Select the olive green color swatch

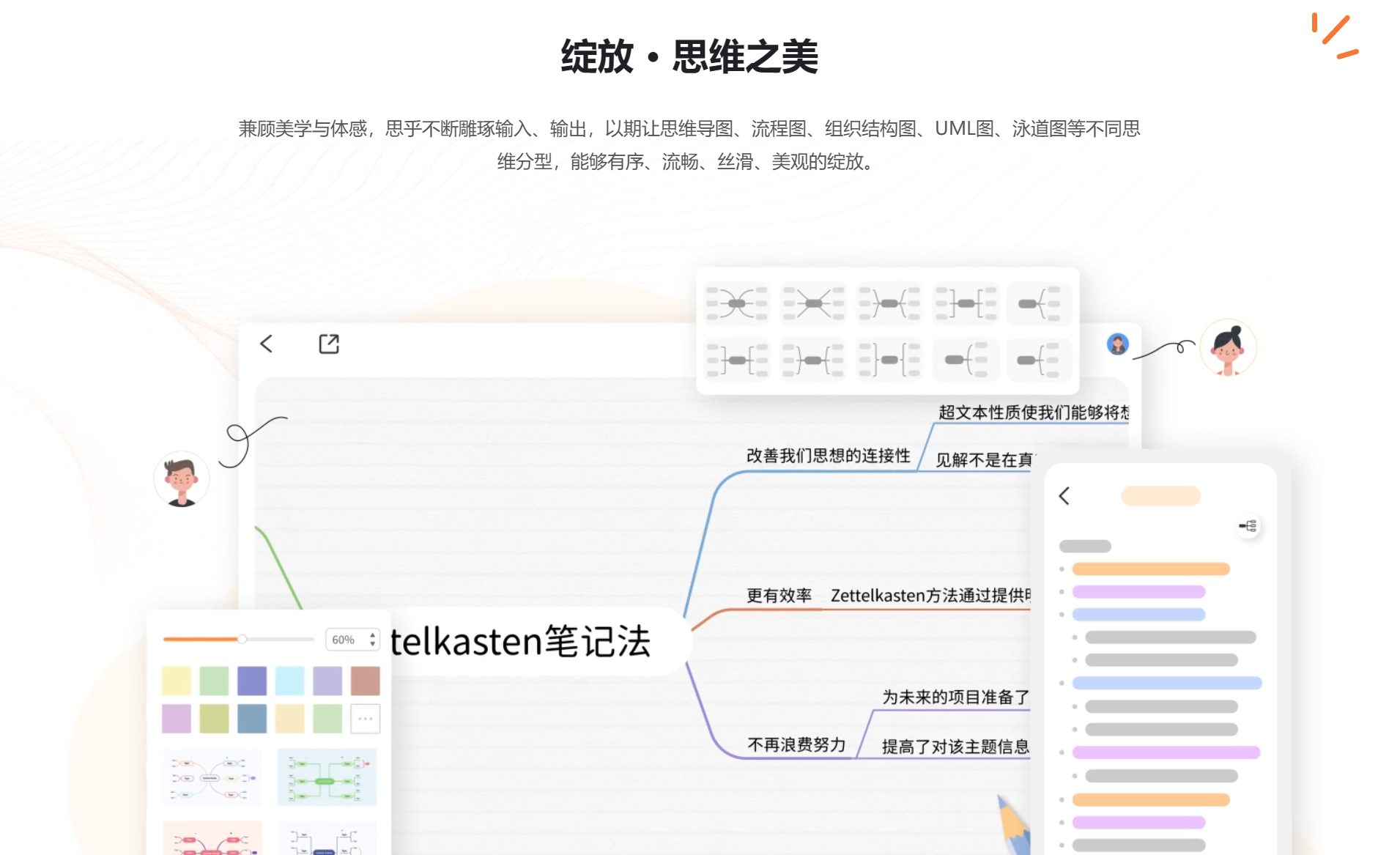pos(214,719)
